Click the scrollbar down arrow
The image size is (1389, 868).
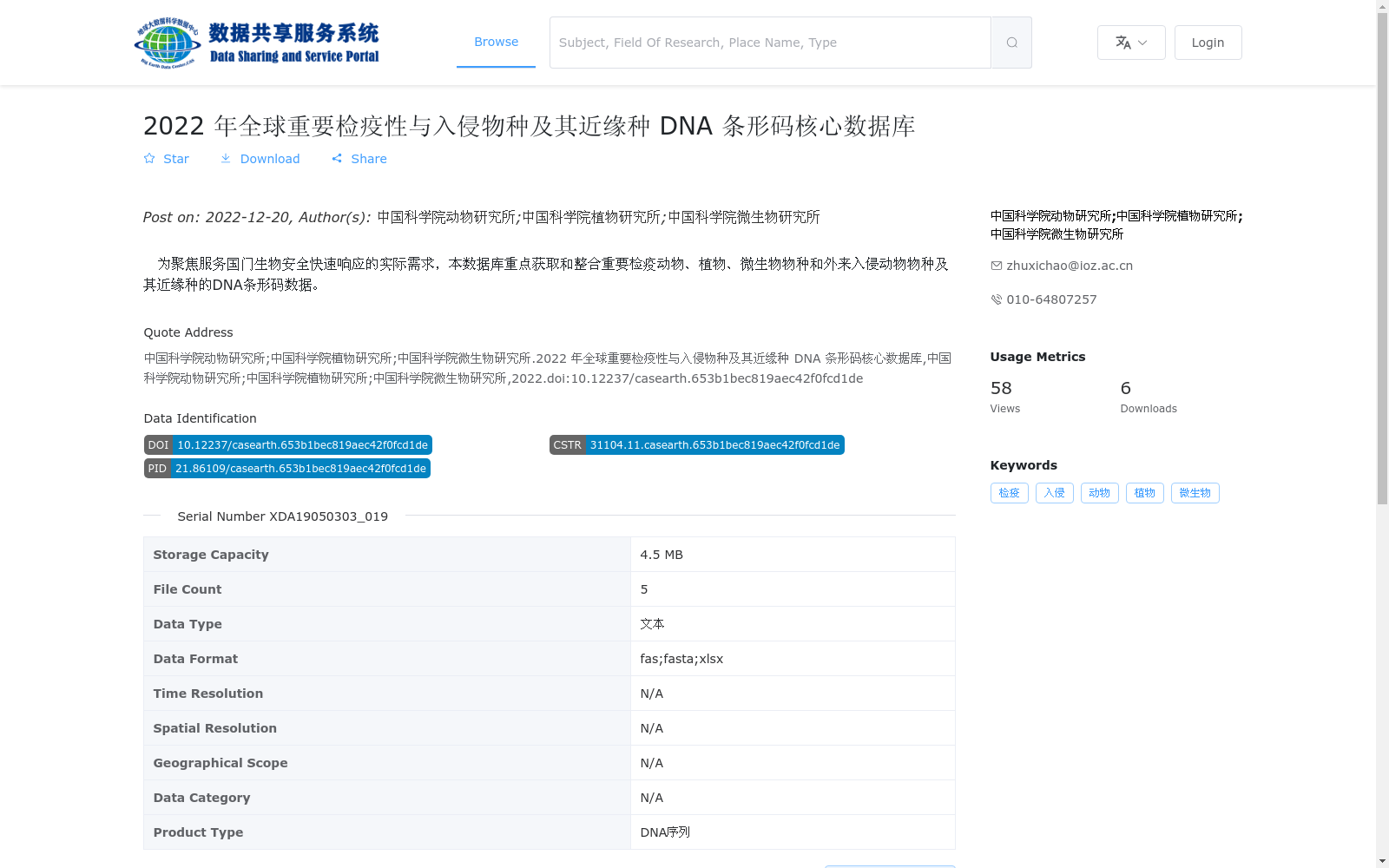[x=1382, y=861]
